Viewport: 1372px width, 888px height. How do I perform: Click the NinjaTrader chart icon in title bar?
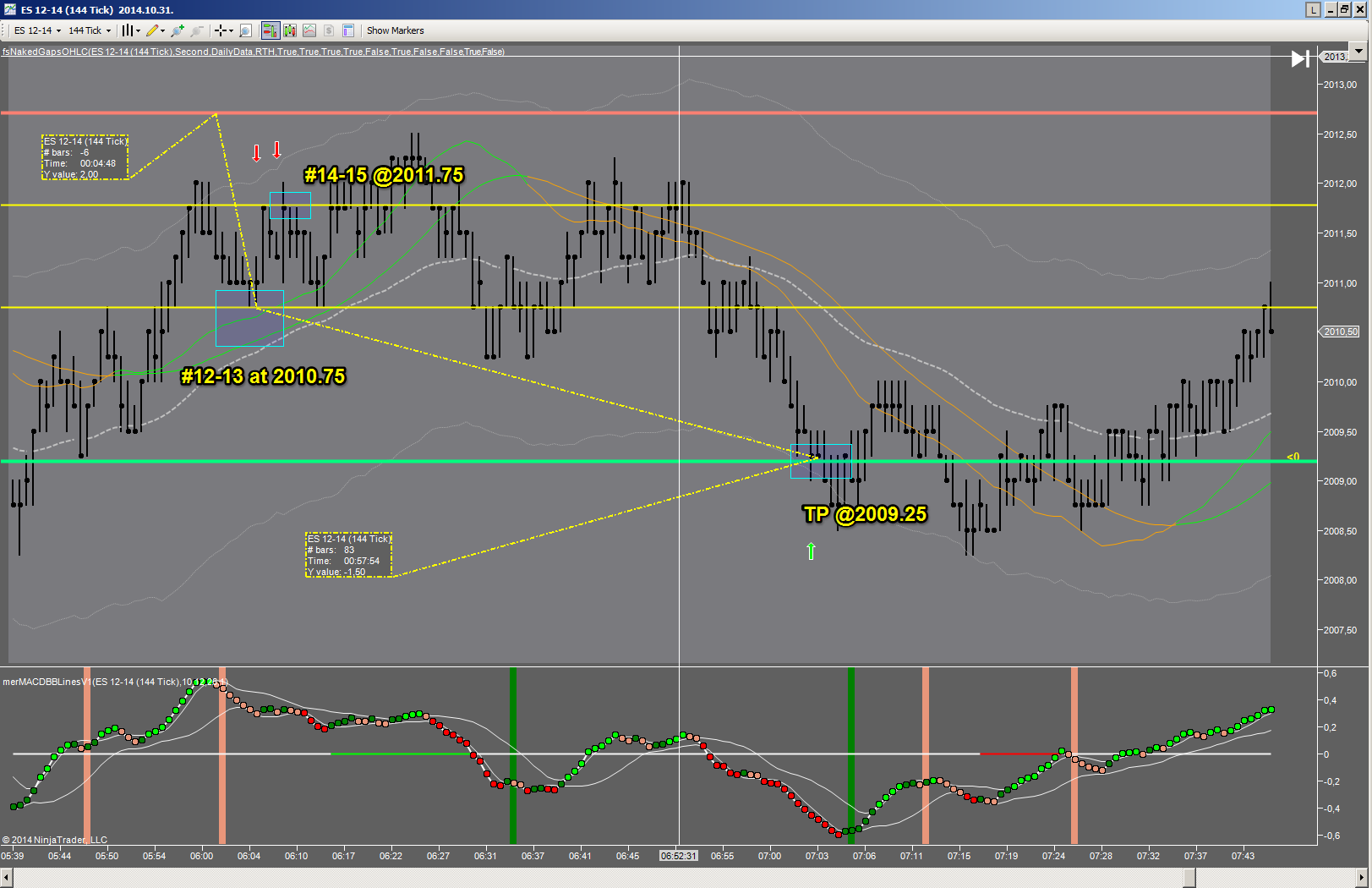click(x=9, y=9)
